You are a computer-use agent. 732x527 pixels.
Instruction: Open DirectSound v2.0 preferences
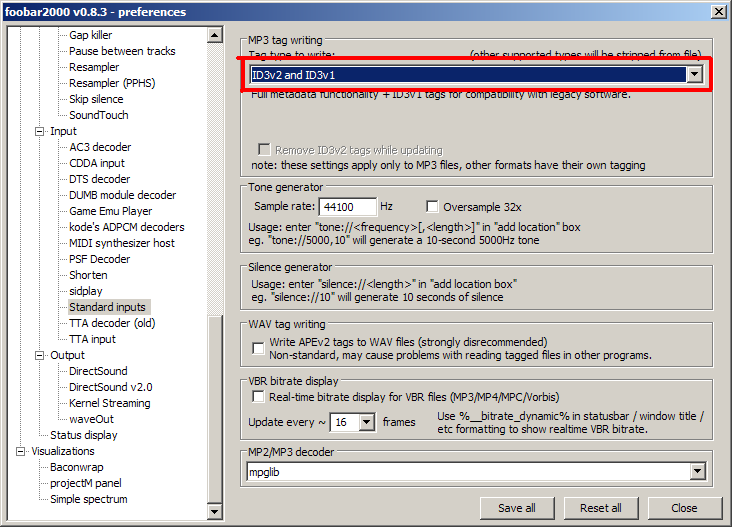point(111,387)
